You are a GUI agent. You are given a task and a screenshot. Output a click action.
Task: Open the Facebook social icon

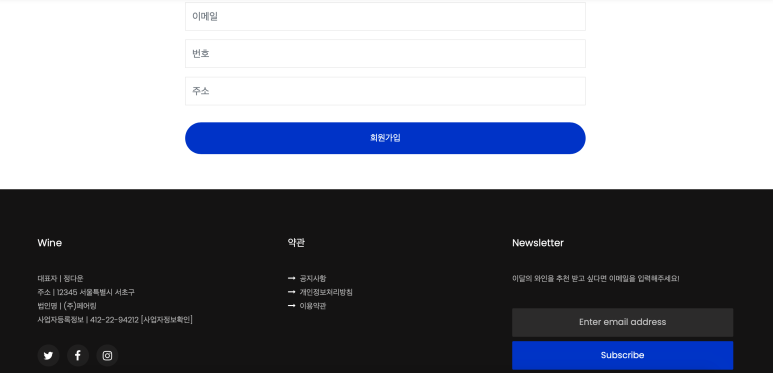click(78, 355)
